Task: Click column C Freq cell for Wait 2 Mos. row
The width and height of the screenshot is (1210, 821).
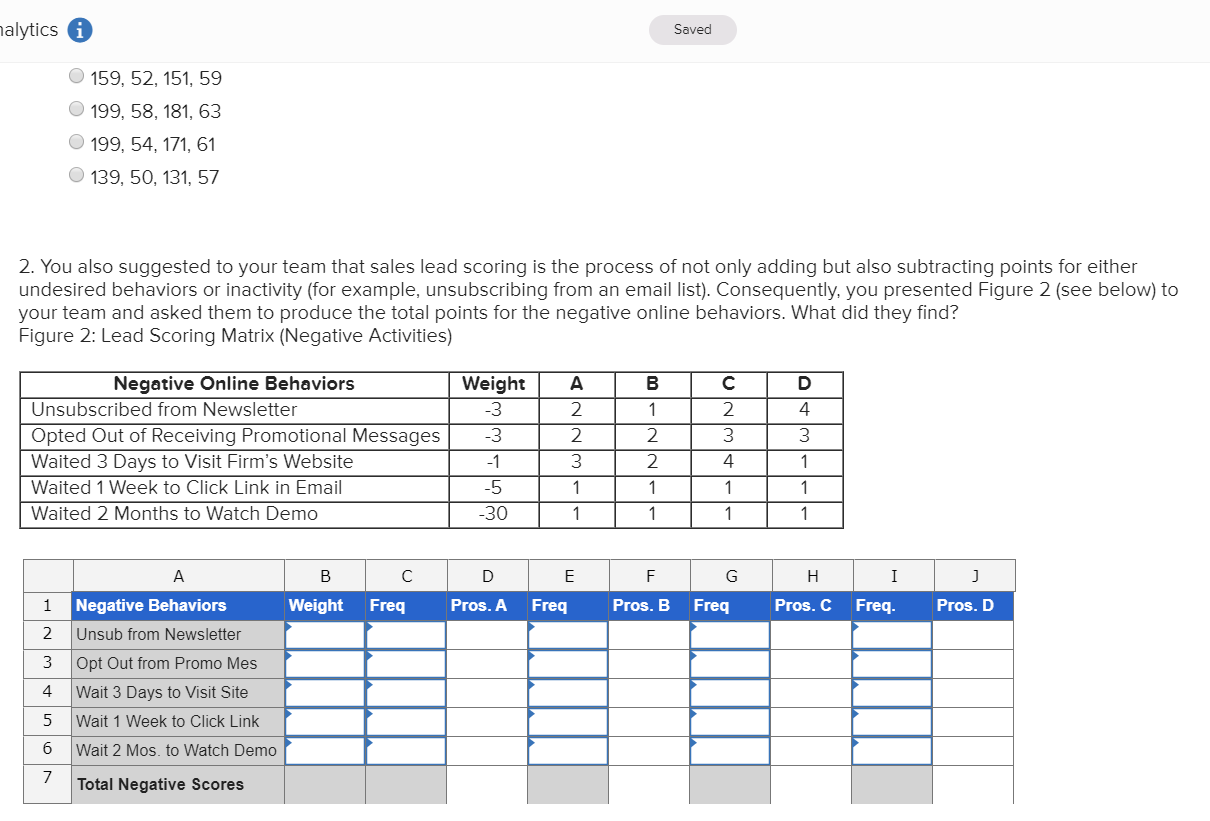Action: click(406, 751)
